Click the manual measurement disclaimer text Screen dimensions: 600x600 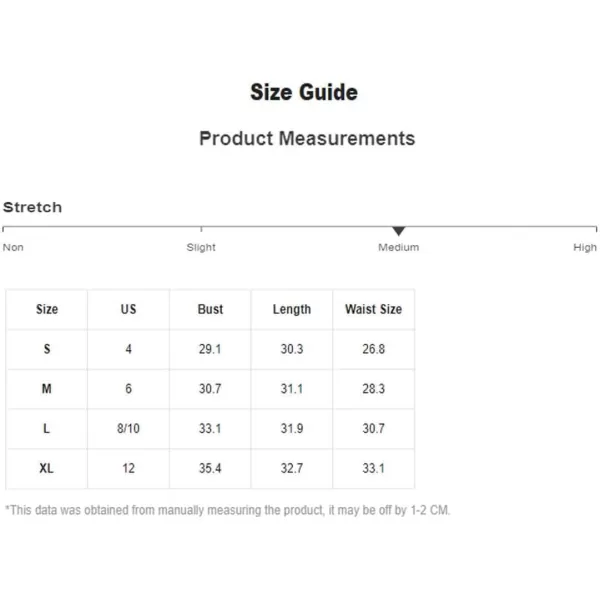point(228,510)
